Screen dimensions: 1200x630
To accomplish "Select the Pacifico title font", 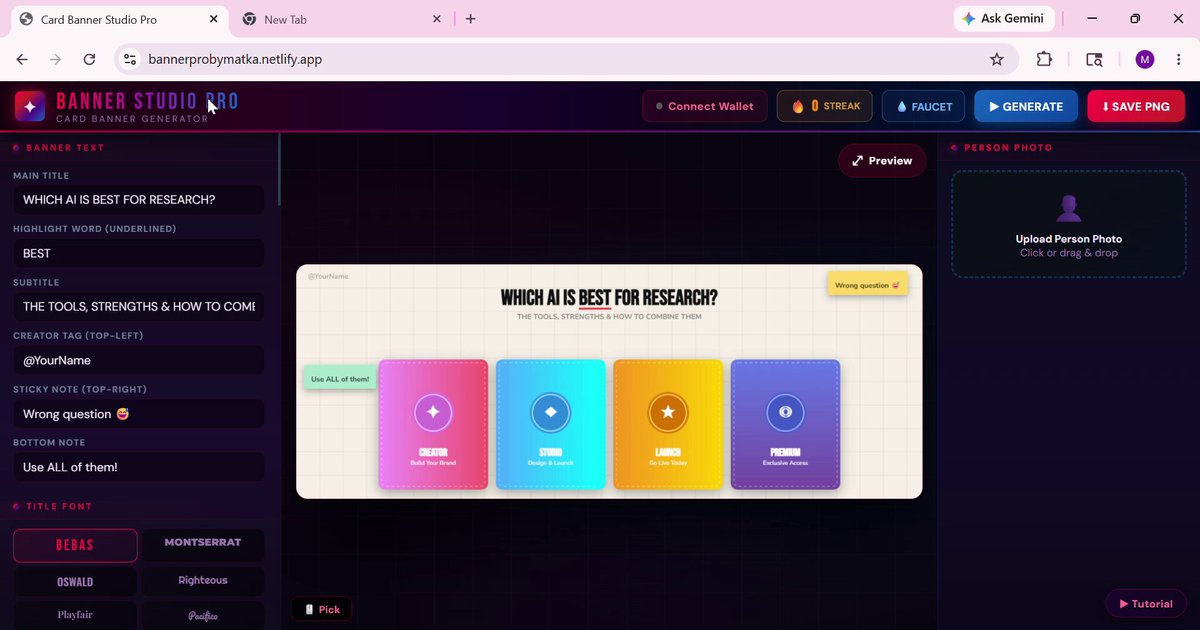I will [203, 615].
